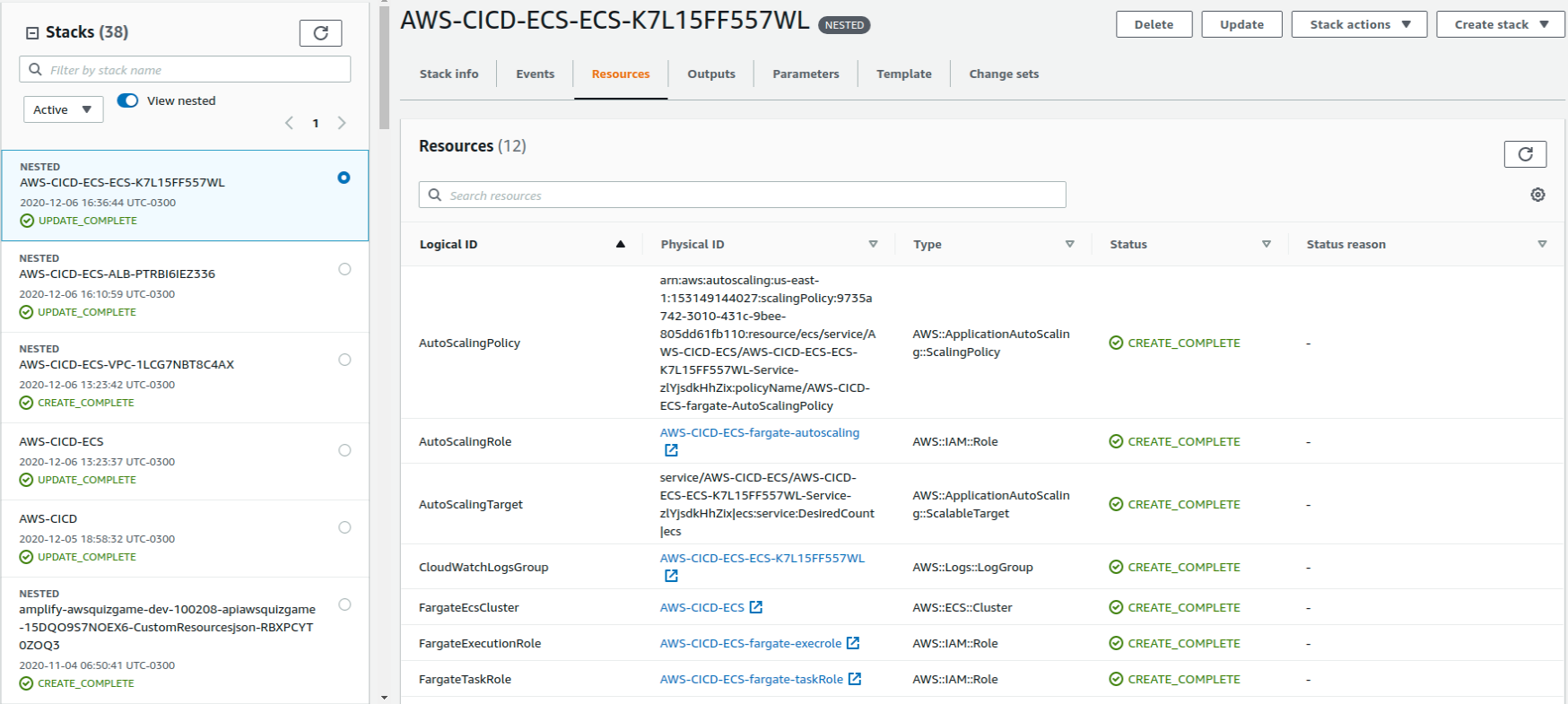Click the Filter by stack name field
Viewport: 1568px width, 704px height.
[x=185, y=69]
